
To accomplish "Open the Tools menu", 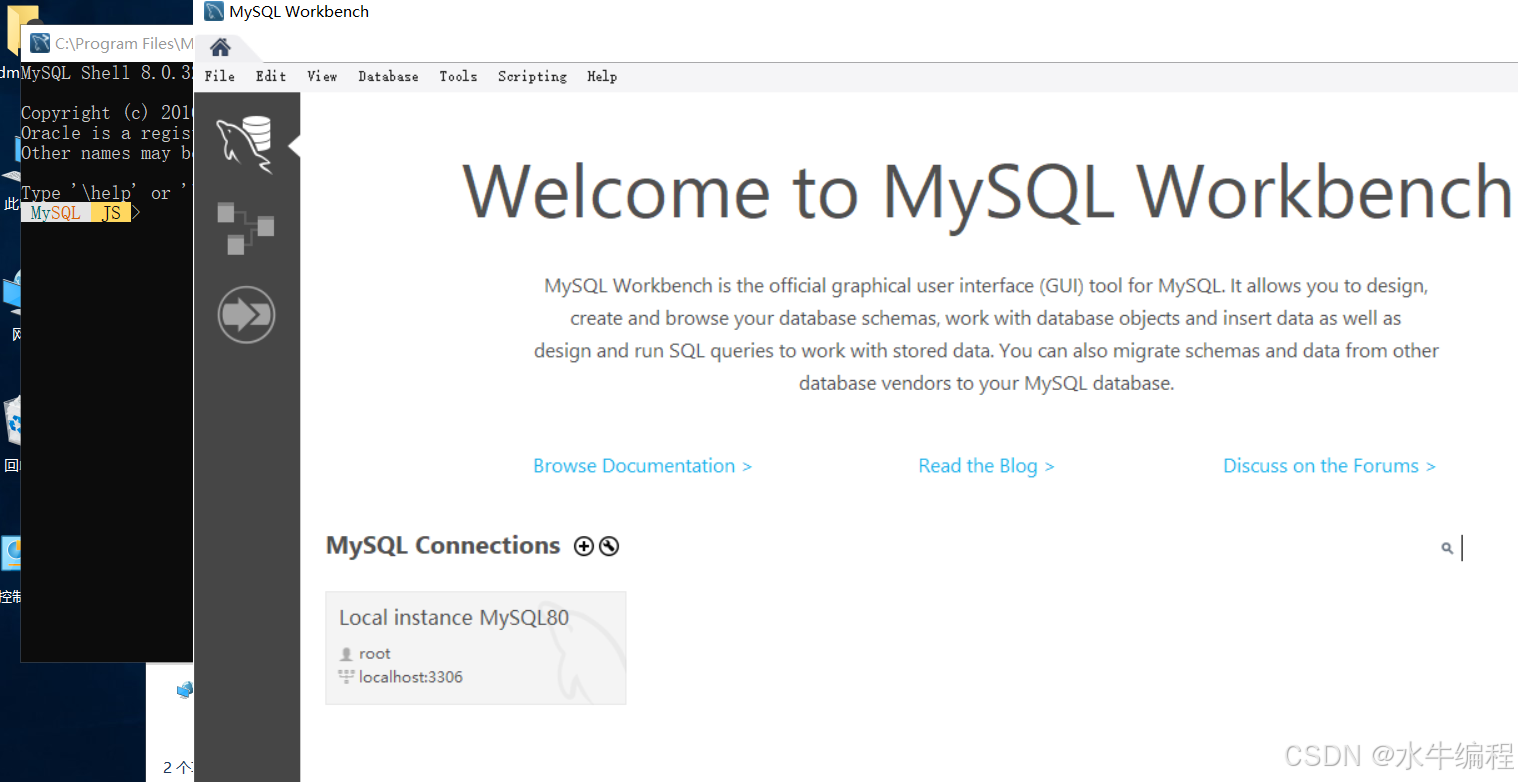I will pyautogui.click(x=458, y=76).
